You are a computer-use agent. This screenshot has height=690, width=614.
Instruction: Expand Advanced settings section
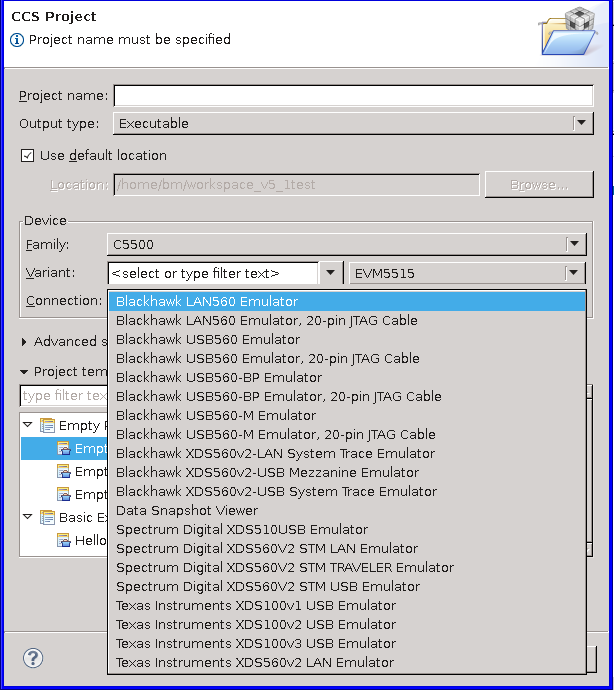click(24, 341)
